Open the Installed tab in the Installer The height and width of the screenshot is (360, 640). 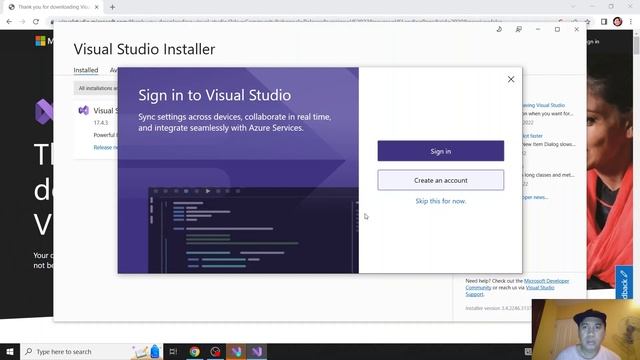pos(86,70)
